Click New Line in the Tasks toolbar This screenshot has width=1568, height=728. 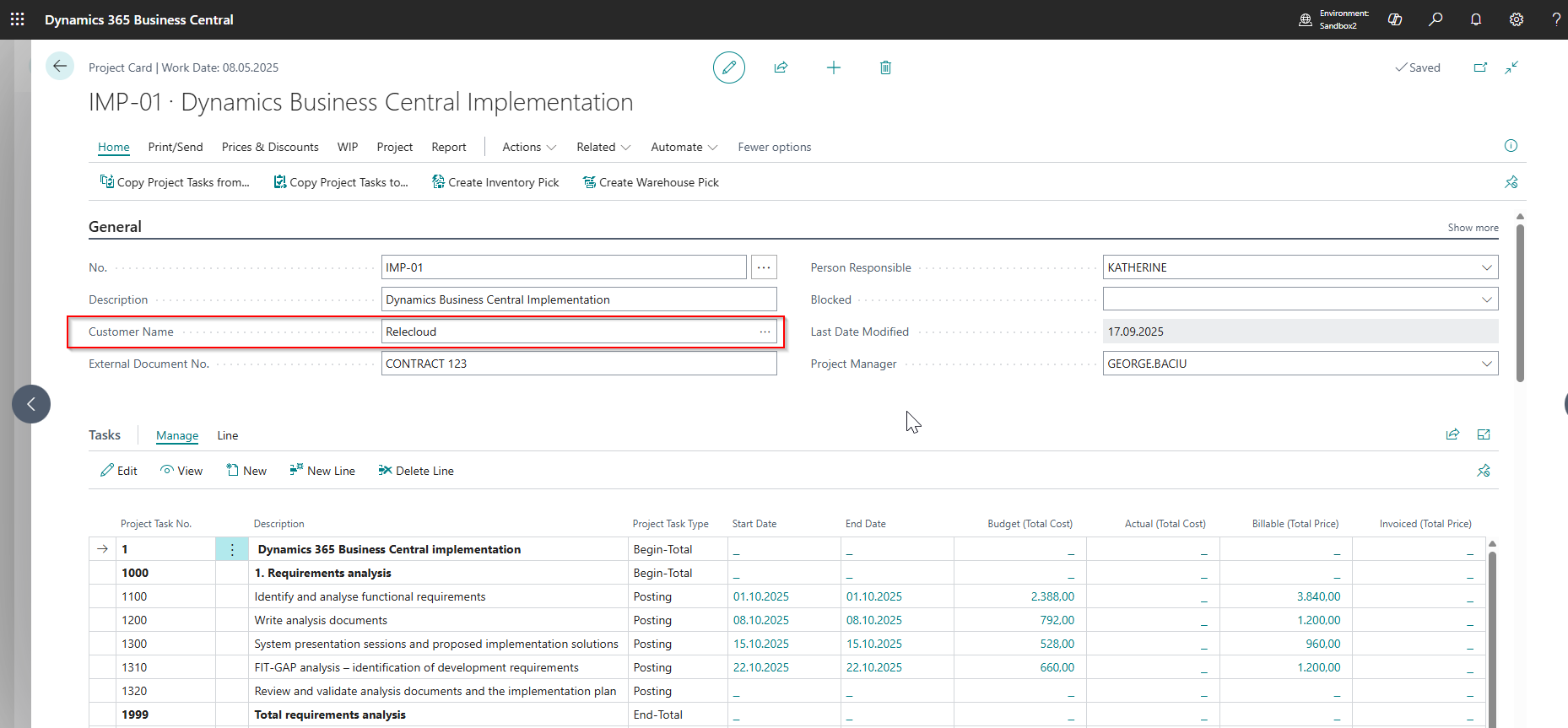pyautogui.click(x=322, y=471)
